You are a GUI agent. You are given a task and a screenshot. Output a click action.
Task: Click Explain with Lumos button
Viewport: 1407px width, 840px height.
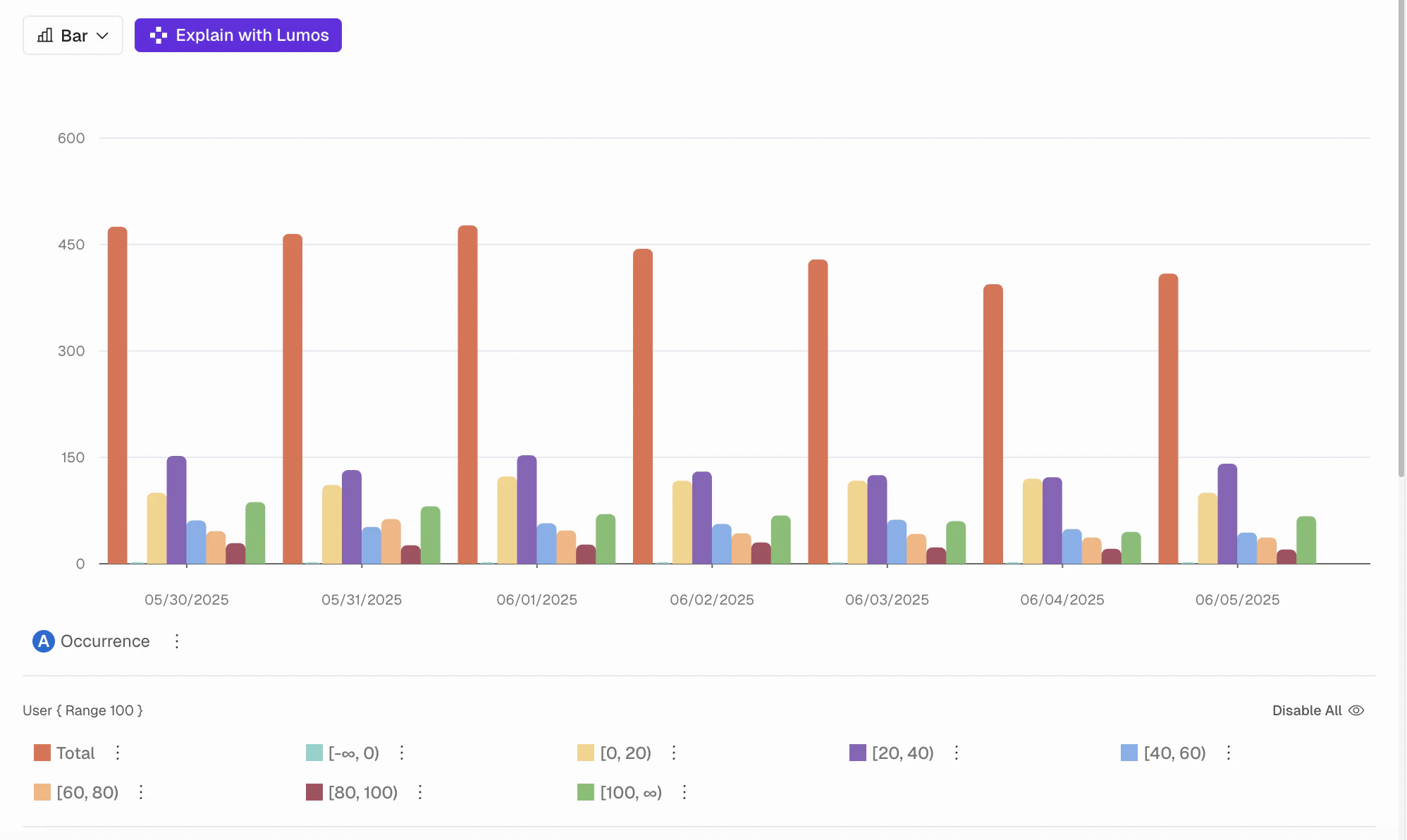(x=238, y=35)
